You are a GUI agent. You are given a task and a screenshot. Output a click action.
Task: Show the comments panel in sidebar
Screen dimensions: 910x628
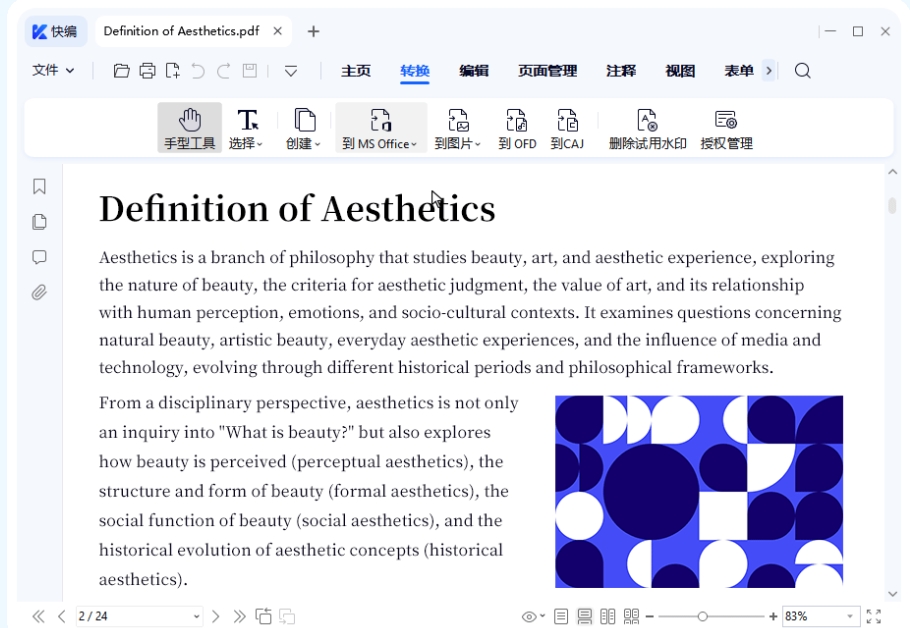pyautogui.click(x=39, y=257)
